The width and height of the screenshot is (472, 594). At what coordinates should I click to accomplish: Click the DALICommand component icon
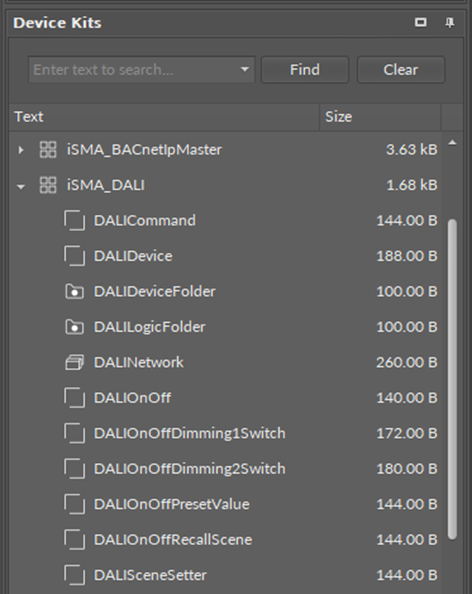(74, 220)
